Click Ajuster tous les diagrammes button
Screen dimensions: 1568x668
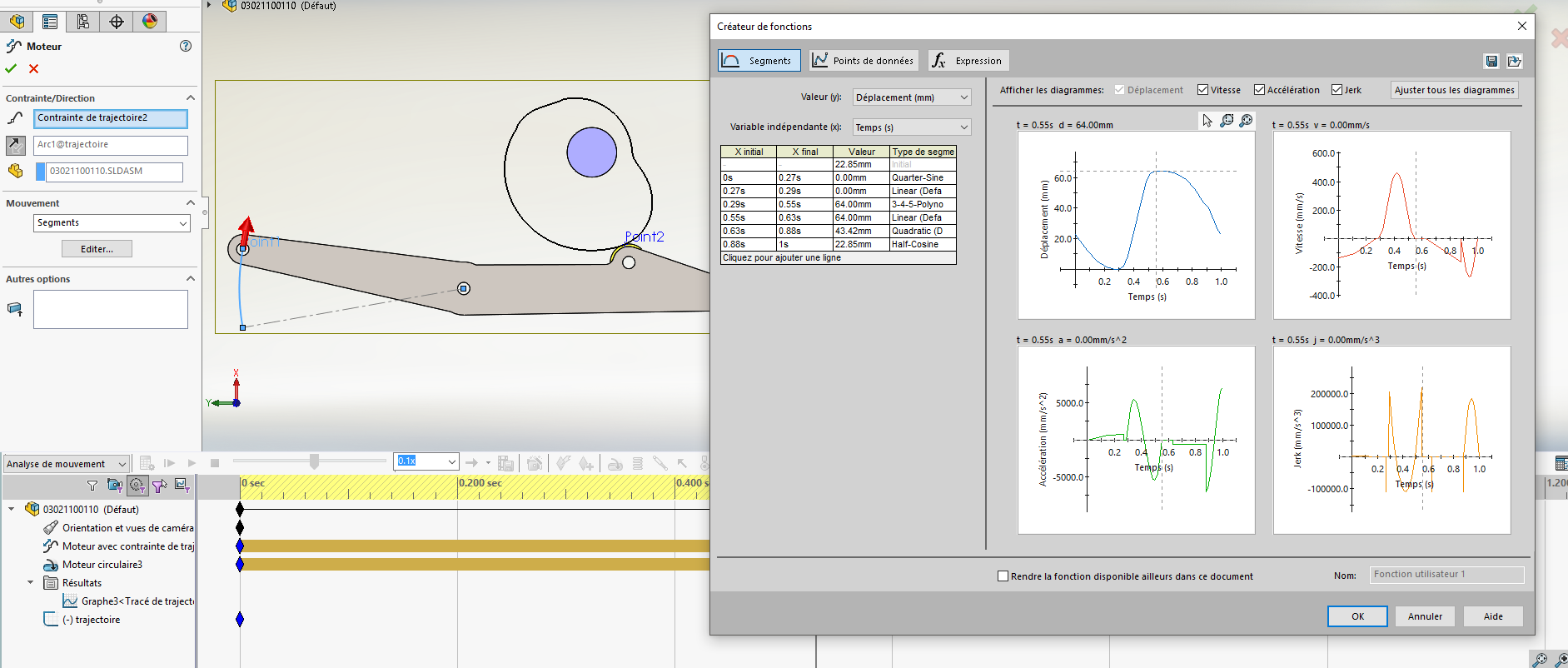pyautogui.click(x=1455, y=90)
